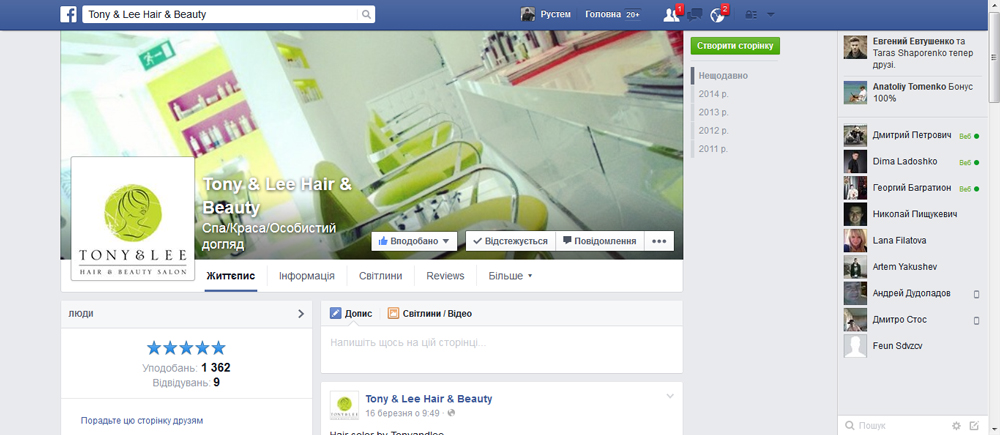Image resolution: width=1000 pixels, height=435 pixels.
Task: Click the mobile phone icon beside Андрей Дудопадов
Action: [x=976, y=293]
